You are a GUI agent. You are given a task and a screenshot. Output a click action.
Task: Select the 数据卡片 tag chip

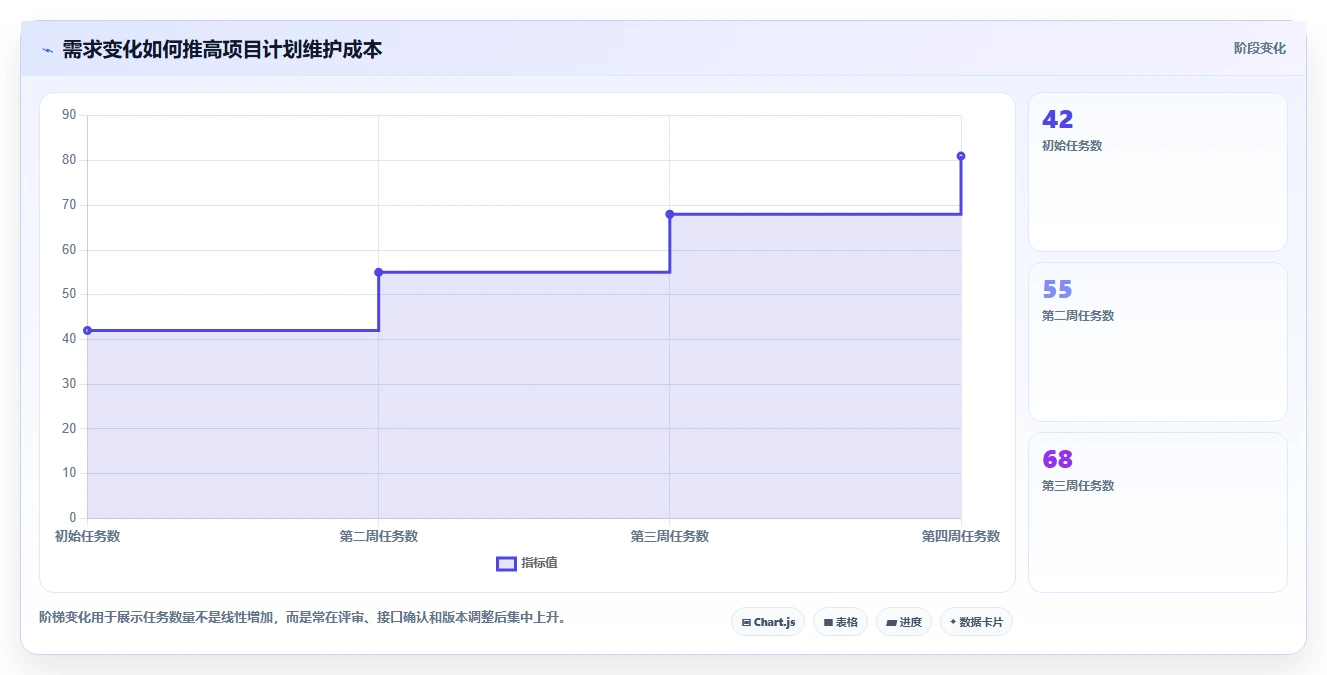tap(976, 622)
